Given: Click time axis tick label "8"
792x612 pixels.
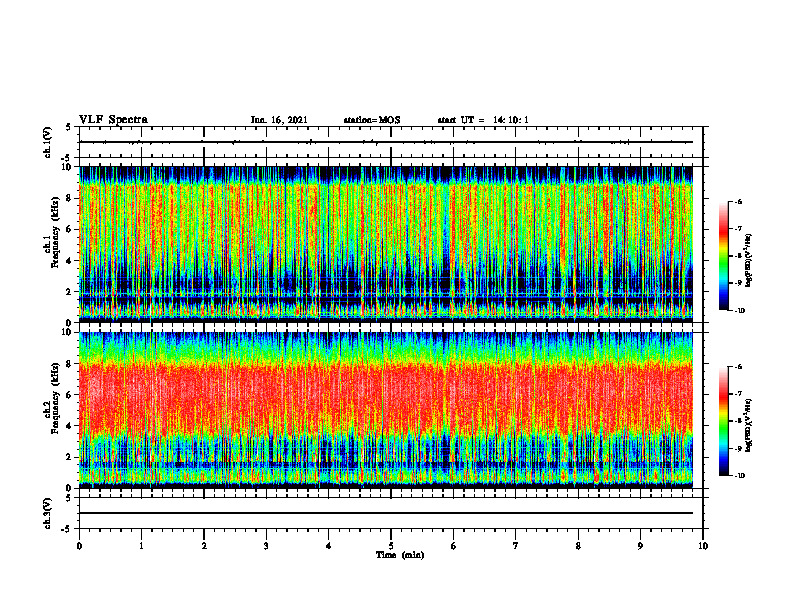Looking at the screenshot, I should click(x=578, y=546).
